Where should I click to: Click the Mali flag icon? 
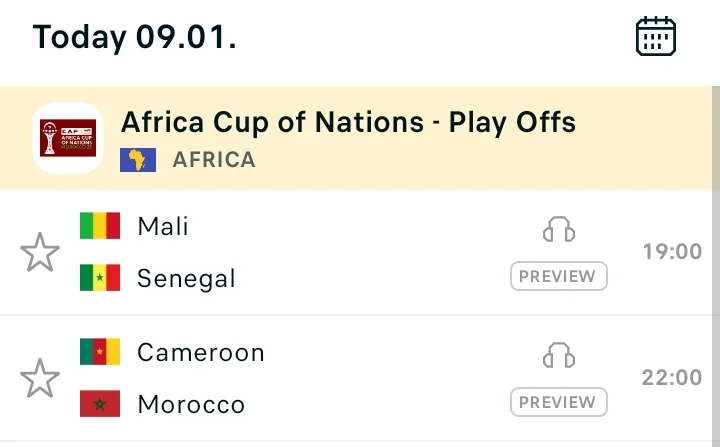coord(100,226)
